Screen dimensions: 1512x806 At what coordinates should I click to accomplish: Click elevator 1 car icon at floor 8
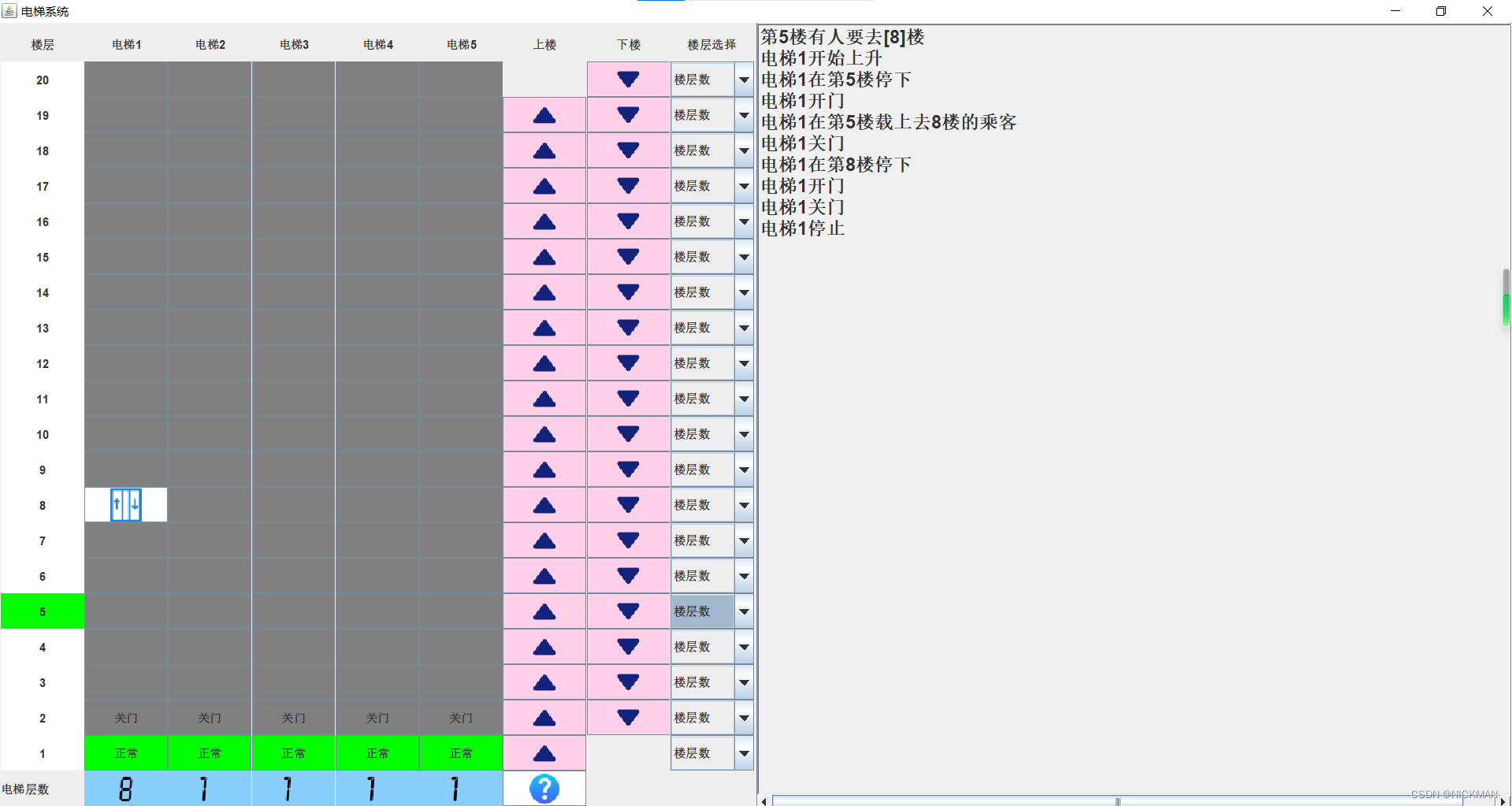coord(126,505)
